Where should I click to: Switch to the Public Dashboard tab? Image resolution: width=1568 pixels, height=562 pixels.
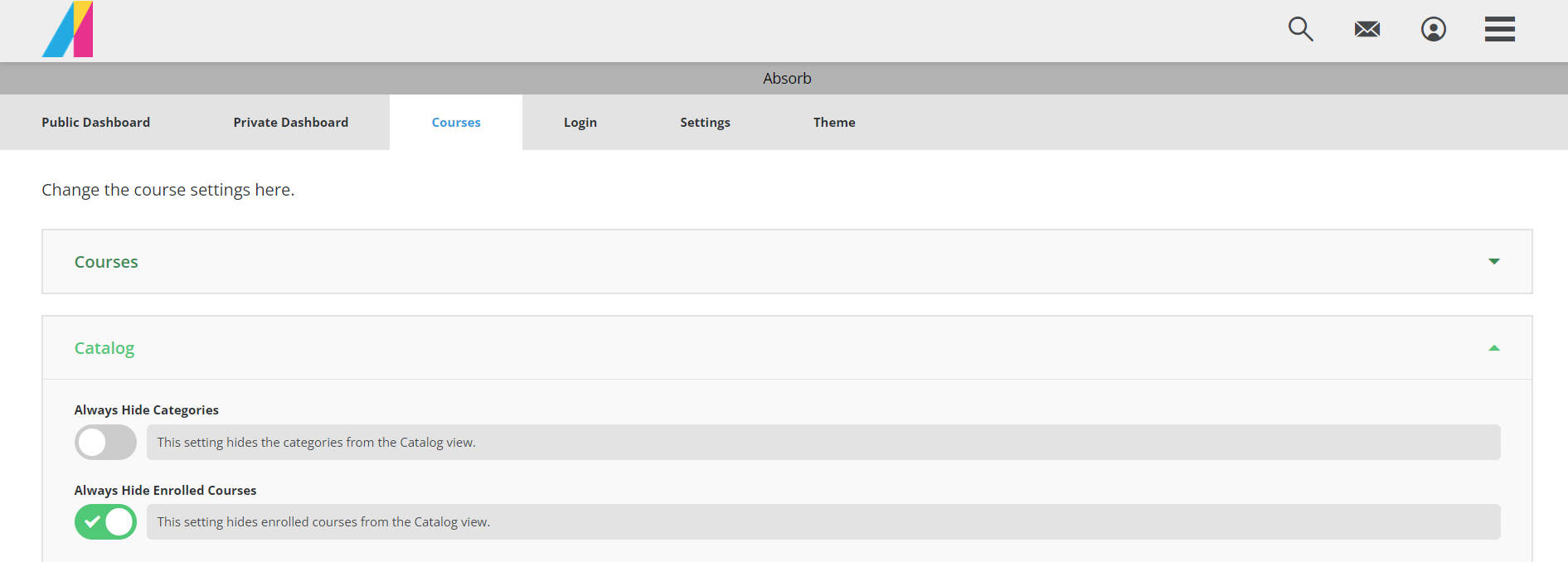click(96, 122)
